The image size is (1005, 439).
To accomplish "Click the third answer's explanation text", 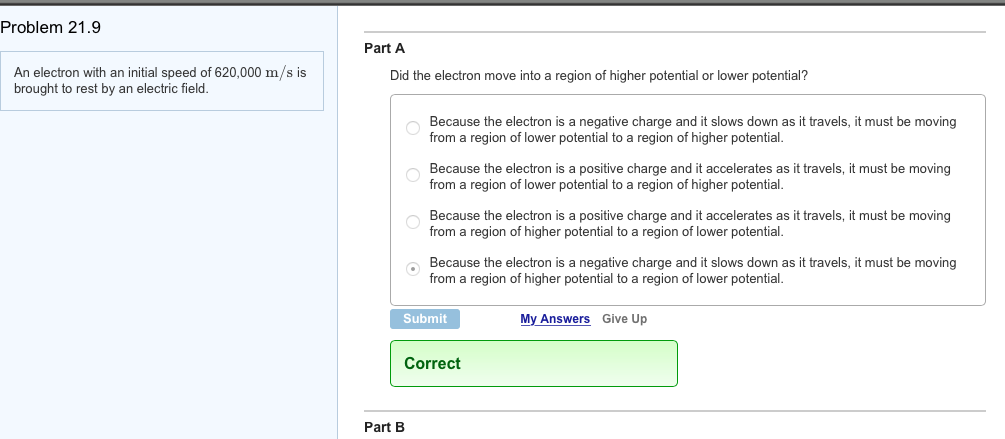I will click(x=689, y=223).
